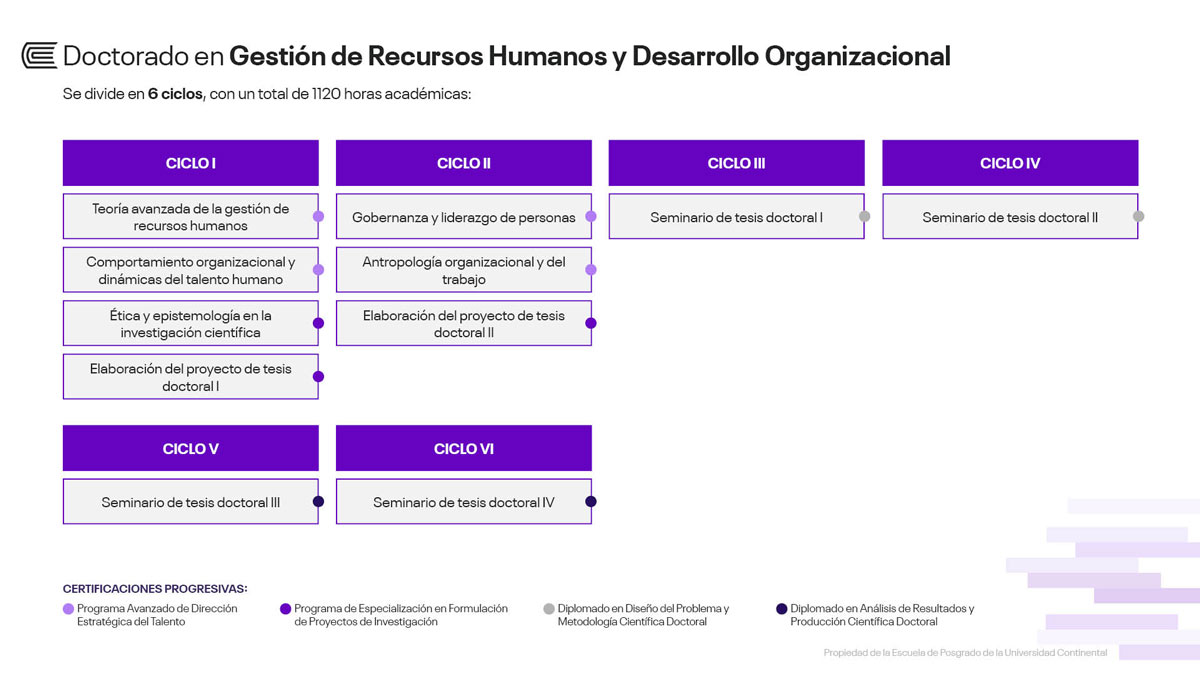1200x675 pixels.
Task: Open Ética y epistemología course box
Action: pos(190,323)
